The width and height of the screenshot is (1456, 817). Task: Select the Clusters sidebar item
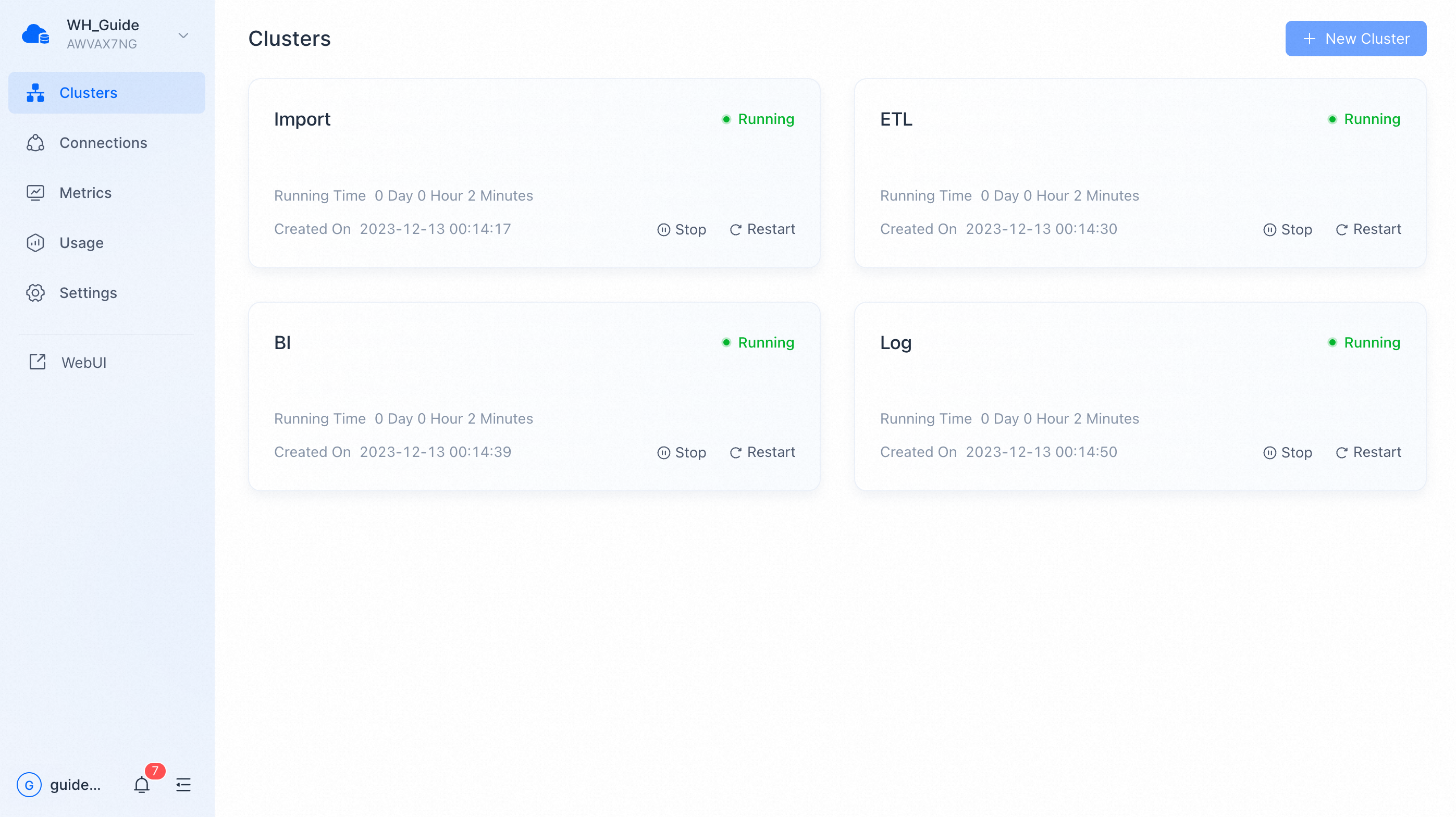click(88, 93)
